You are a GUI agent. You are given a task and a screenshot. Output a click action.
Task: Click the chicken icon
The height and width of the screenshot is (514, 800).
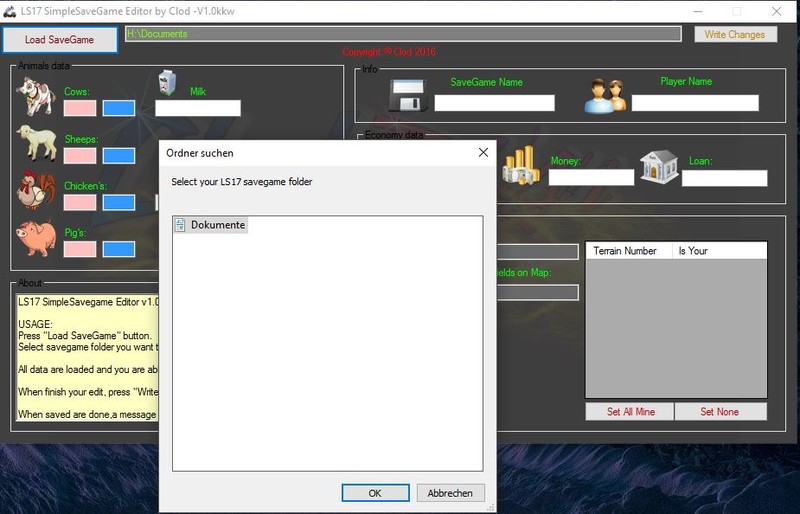[35, 189]
